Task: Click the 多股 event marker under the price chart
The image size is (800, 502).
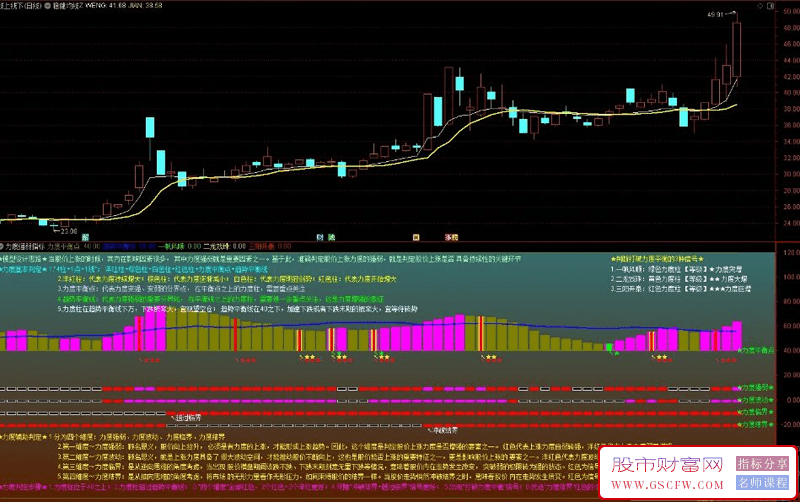Action: coord(452,237)
